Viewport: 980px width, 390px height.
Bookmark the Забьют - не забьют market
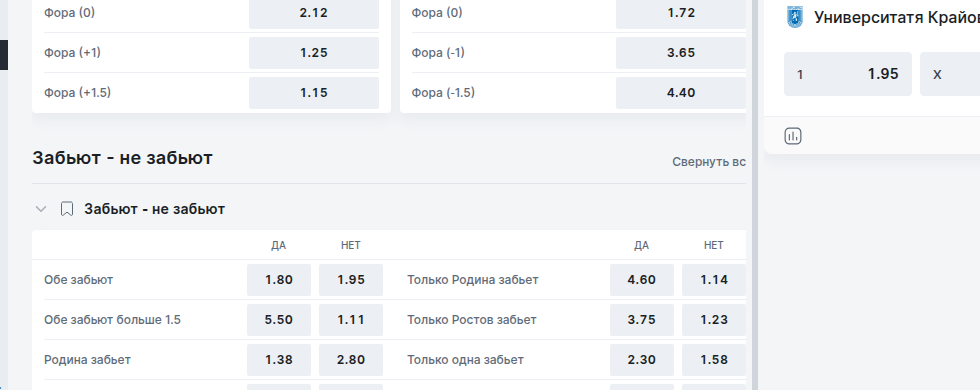click(67, 209)
